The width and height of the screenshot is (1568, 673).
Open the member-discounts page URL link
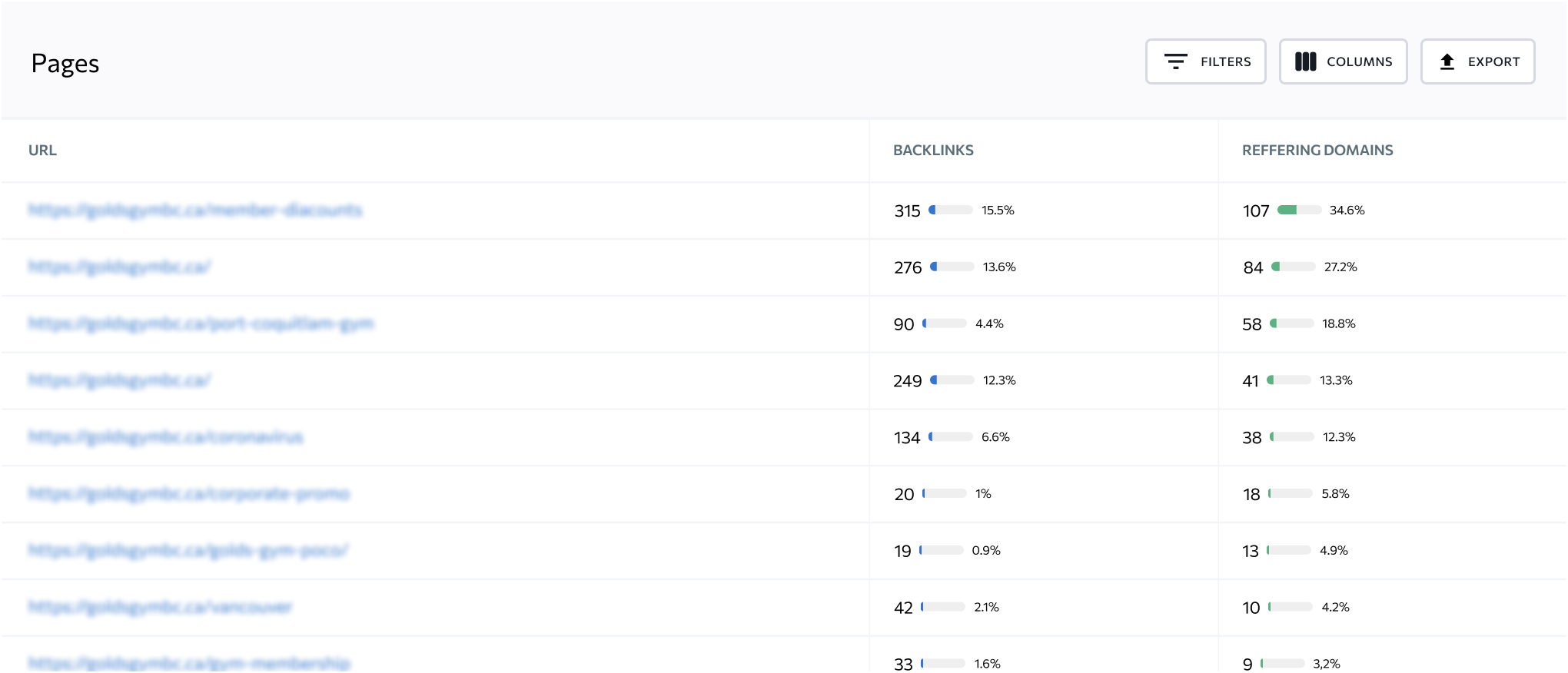pyautogui.click(x=195, y=210)
